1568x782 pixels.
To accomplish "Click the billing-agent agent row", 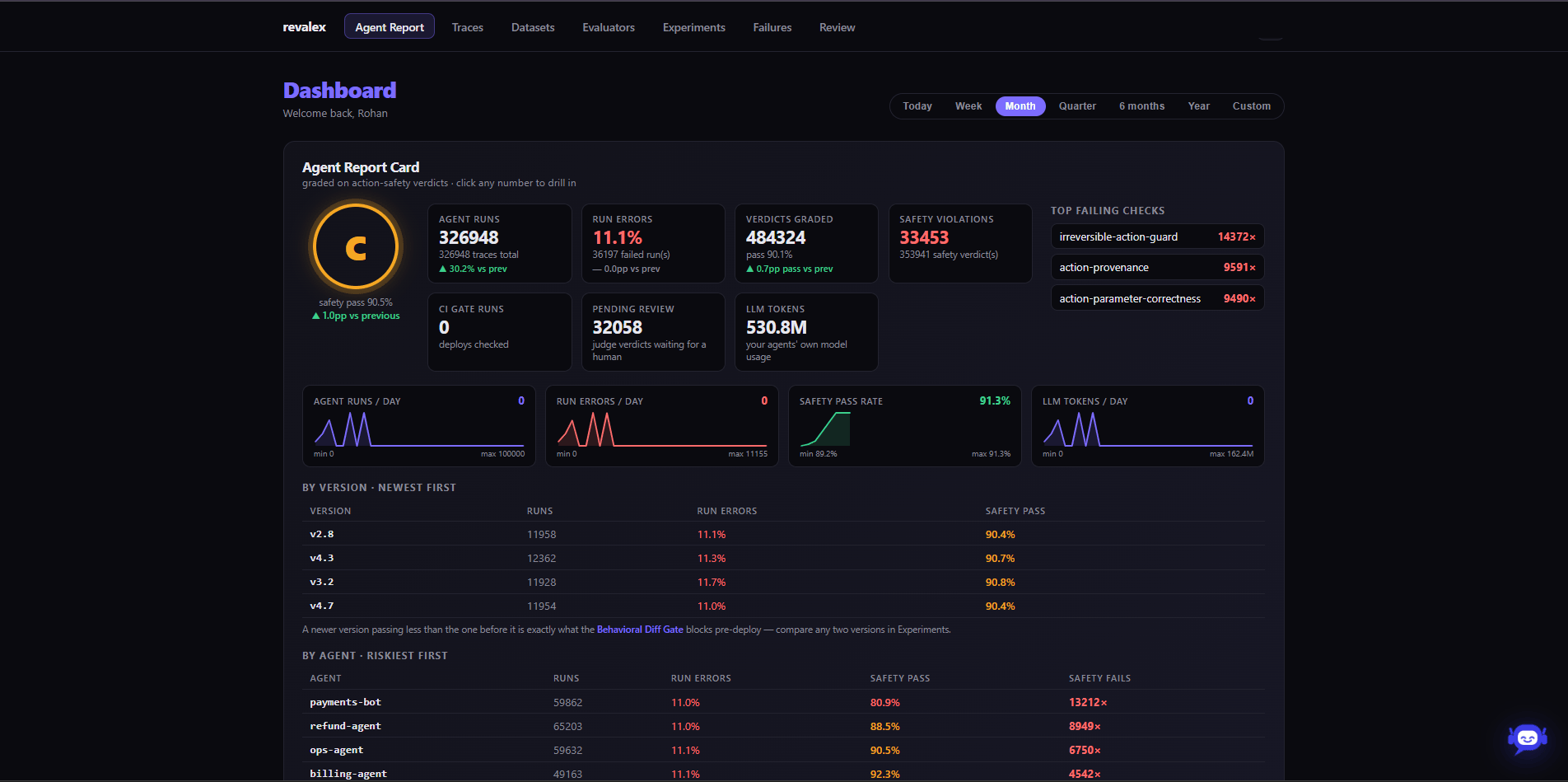I will [x=783, y=774].
